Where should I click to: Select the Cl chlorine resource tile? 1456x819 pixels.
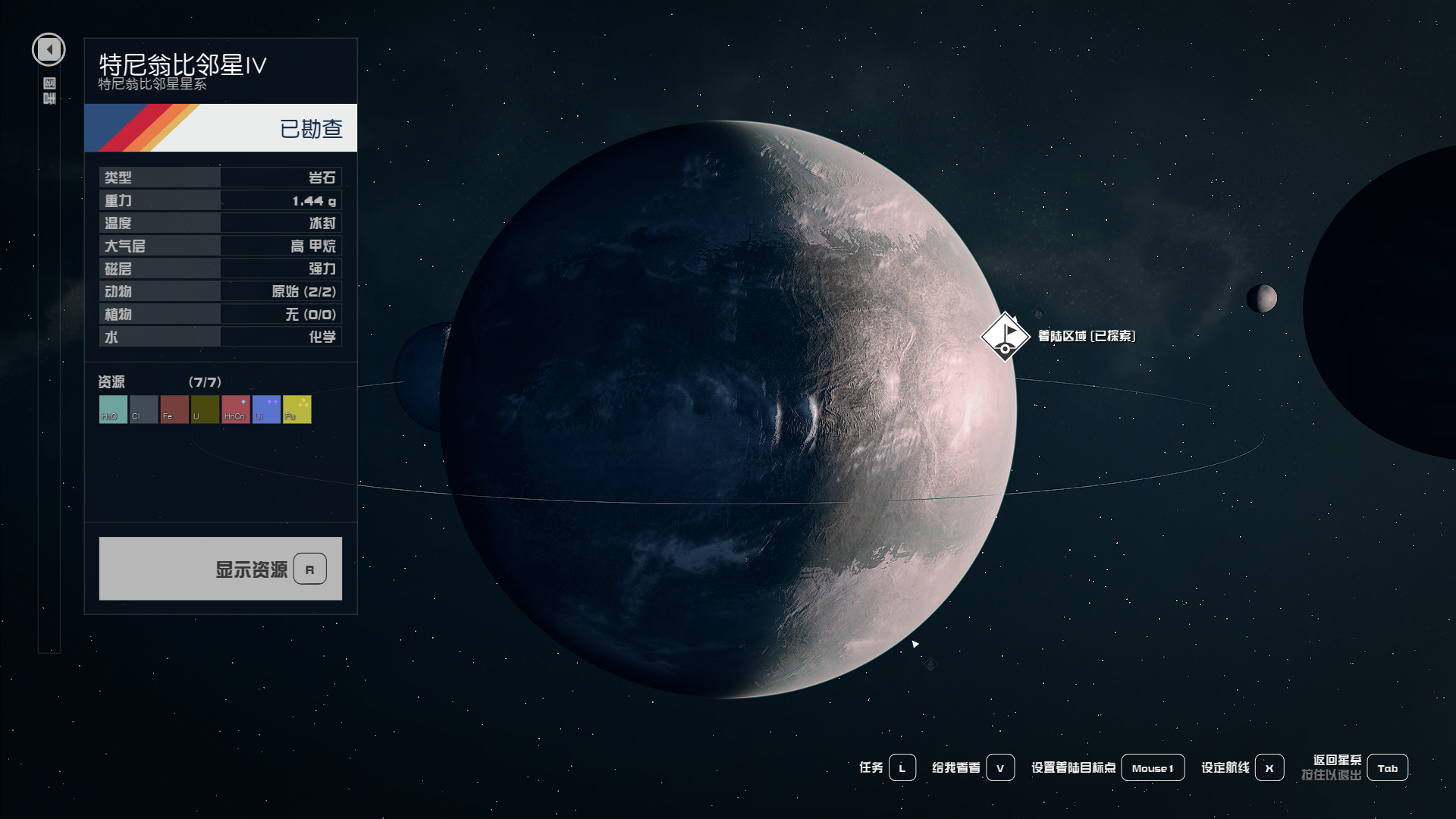coord(143,409)
